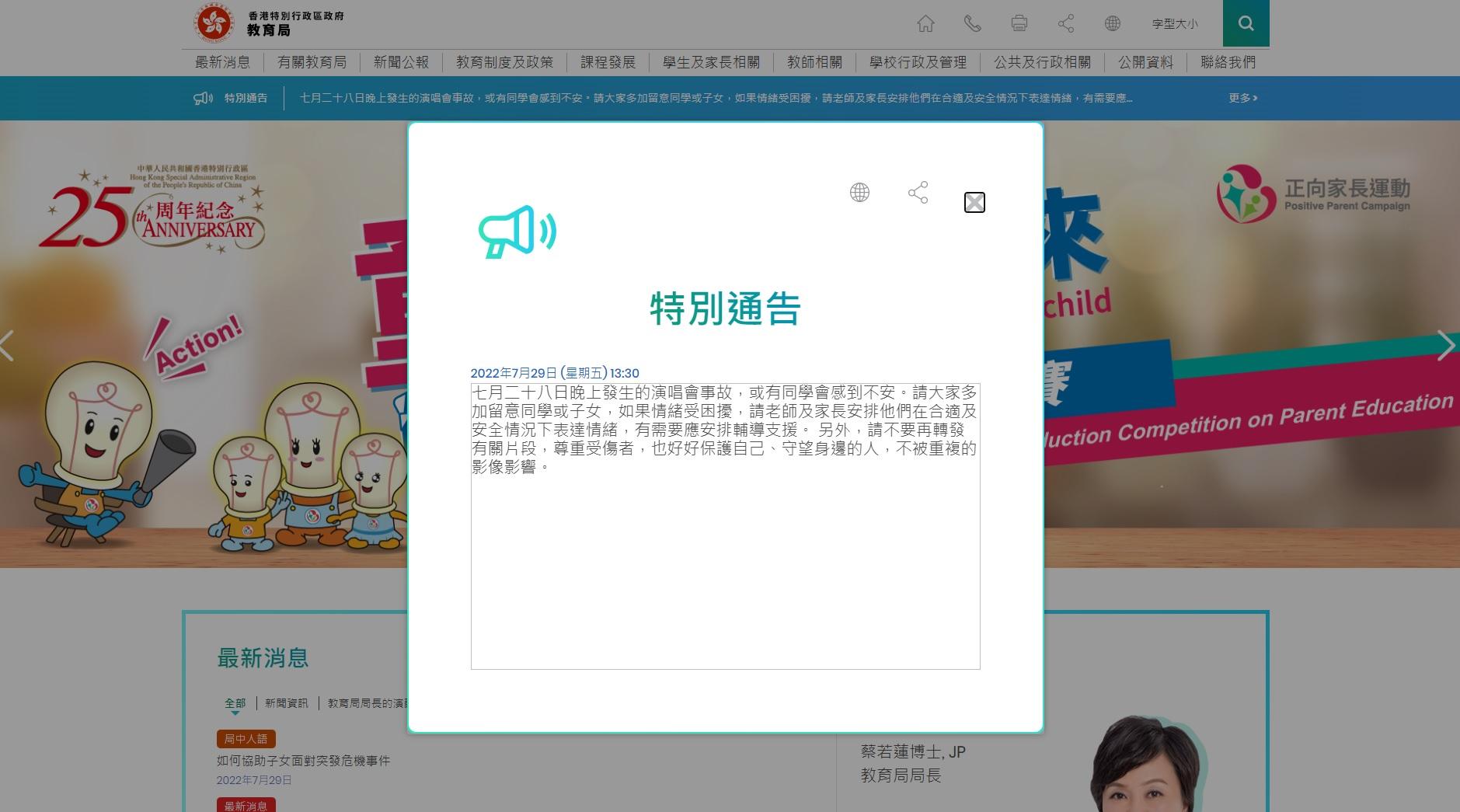The width and height of the screenshot is (1460, 812).
Task: Click the search magnifier icon
Action: point(1246,23)
